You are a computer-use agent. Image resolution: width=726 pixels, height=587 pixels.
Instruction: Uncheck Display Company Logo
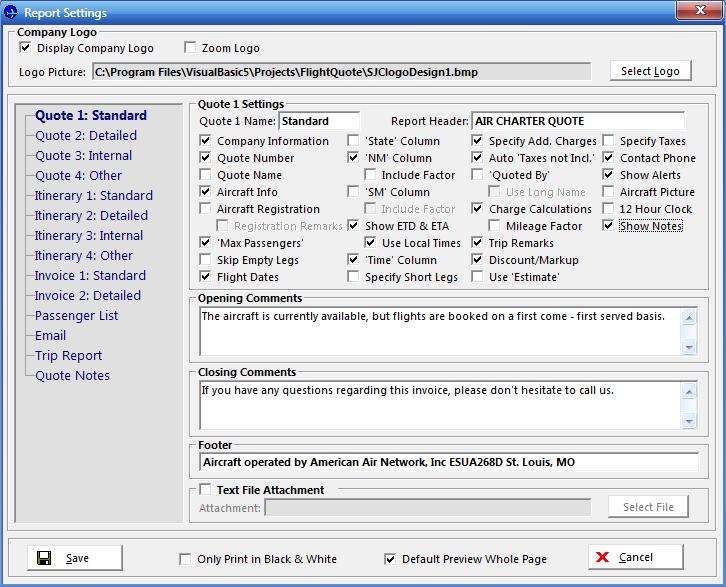pyautogui.click(x=25, y=48)
